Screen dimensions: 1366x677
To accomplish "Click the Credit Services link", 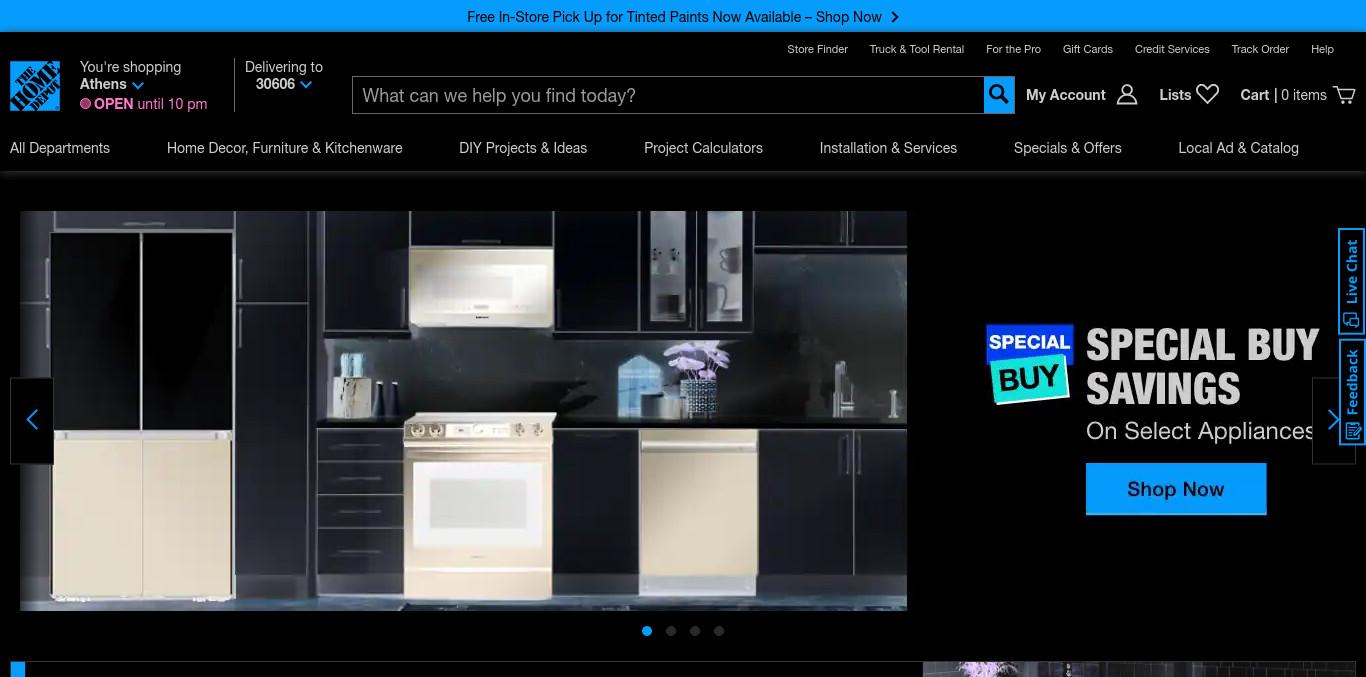I will point(1172,49).
